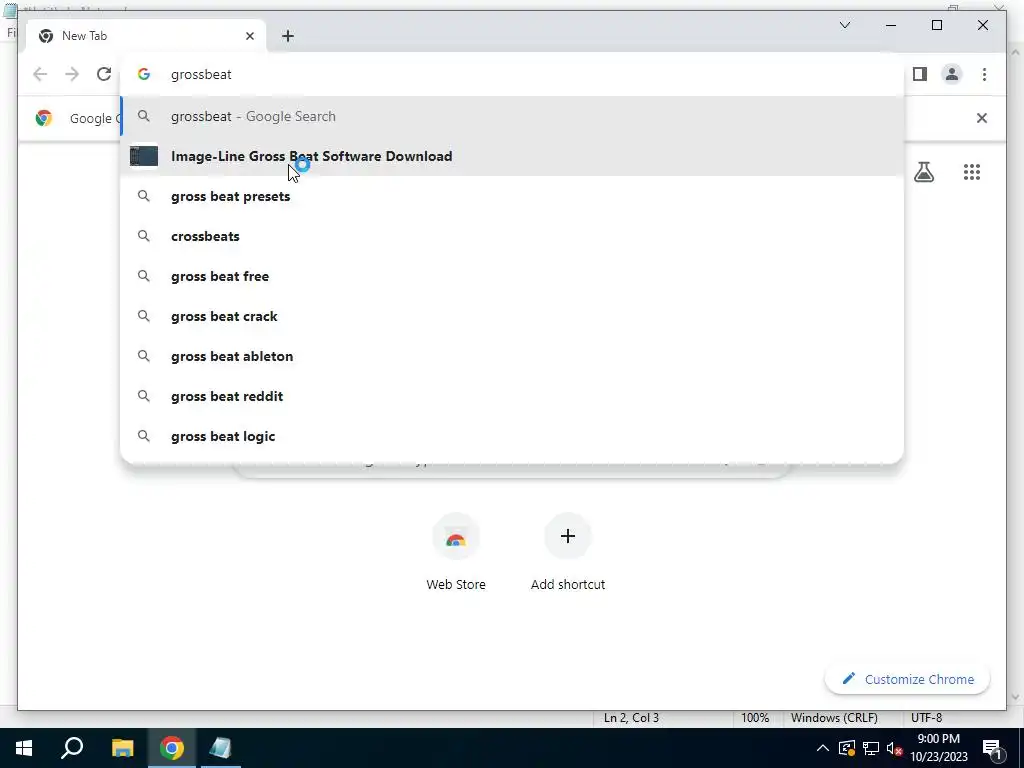Go back using the back arrow

[x=40, y=74]
